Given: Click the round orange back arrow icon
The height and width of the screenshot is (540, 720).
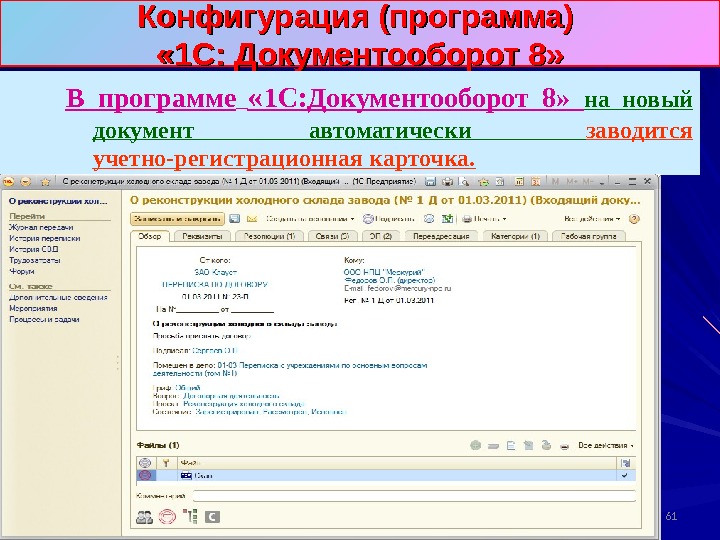Looking at the screenshot, I should [26, 182].
